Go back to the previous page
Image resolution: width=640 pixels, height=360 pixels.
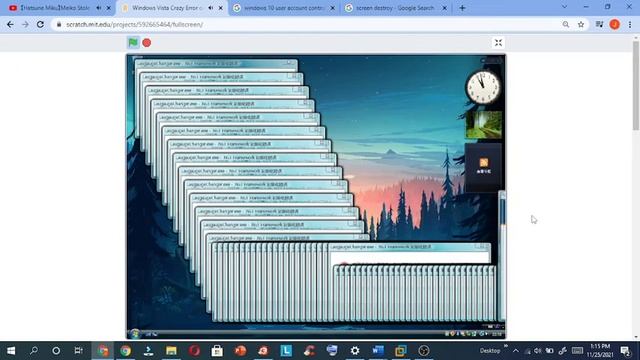click(x=10, y=24)
